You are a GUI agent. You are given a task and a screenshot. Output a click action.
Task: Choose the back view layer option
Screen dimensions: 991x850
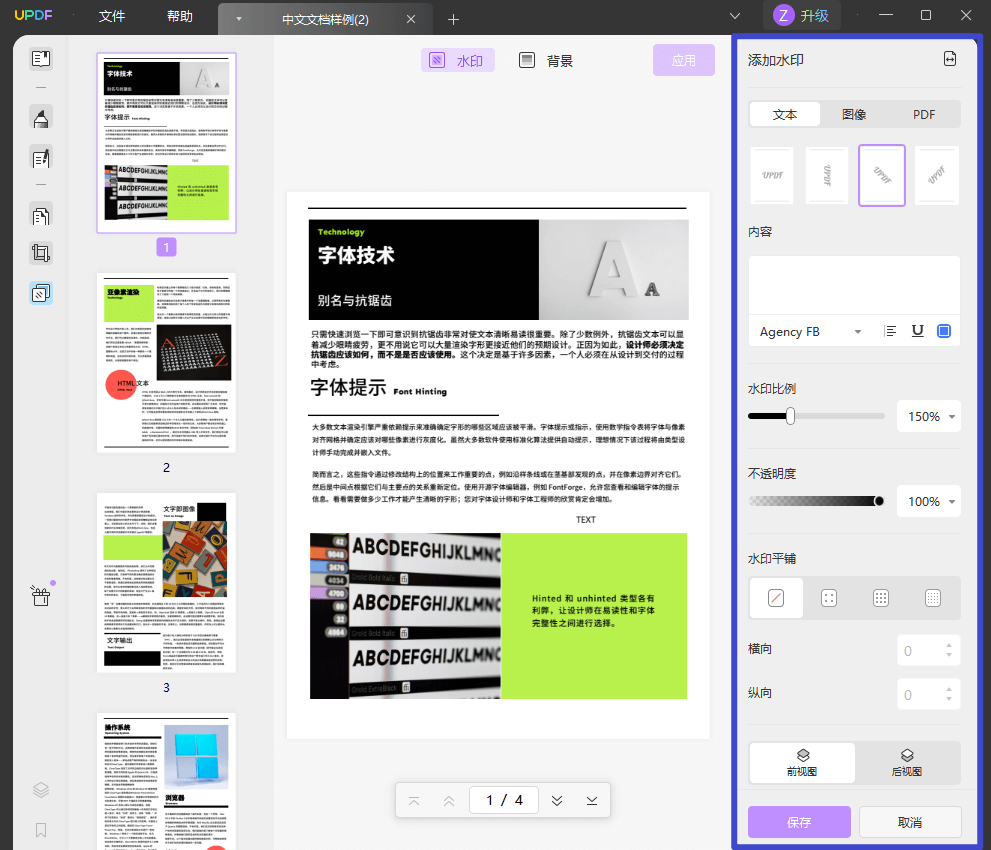click(x=907, y=762)
